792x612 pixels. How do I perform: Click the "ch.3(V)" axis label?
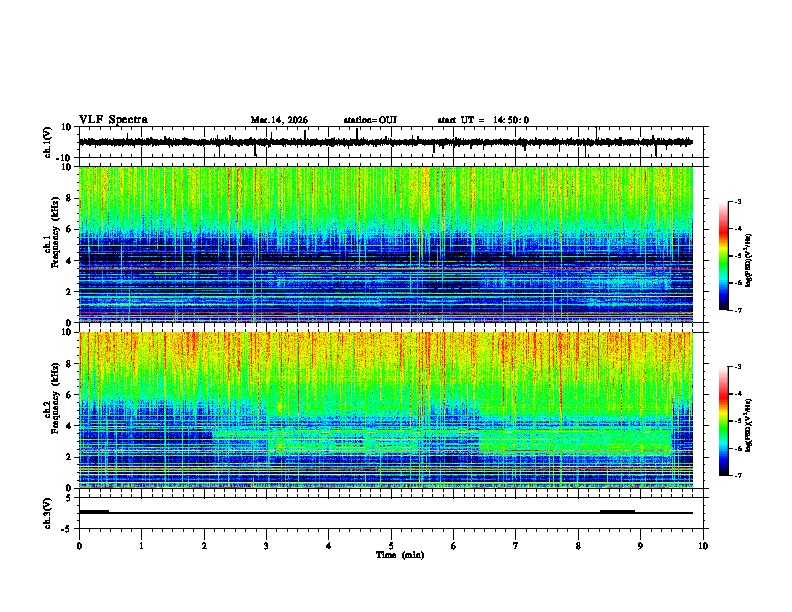click(x=48, y=513)
